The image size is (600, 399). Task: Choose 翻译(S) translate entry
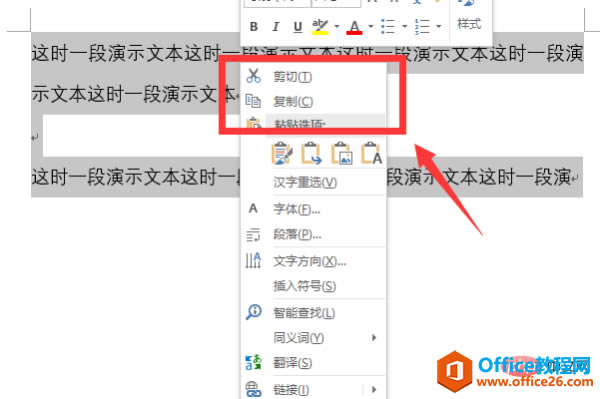[292, 363]
